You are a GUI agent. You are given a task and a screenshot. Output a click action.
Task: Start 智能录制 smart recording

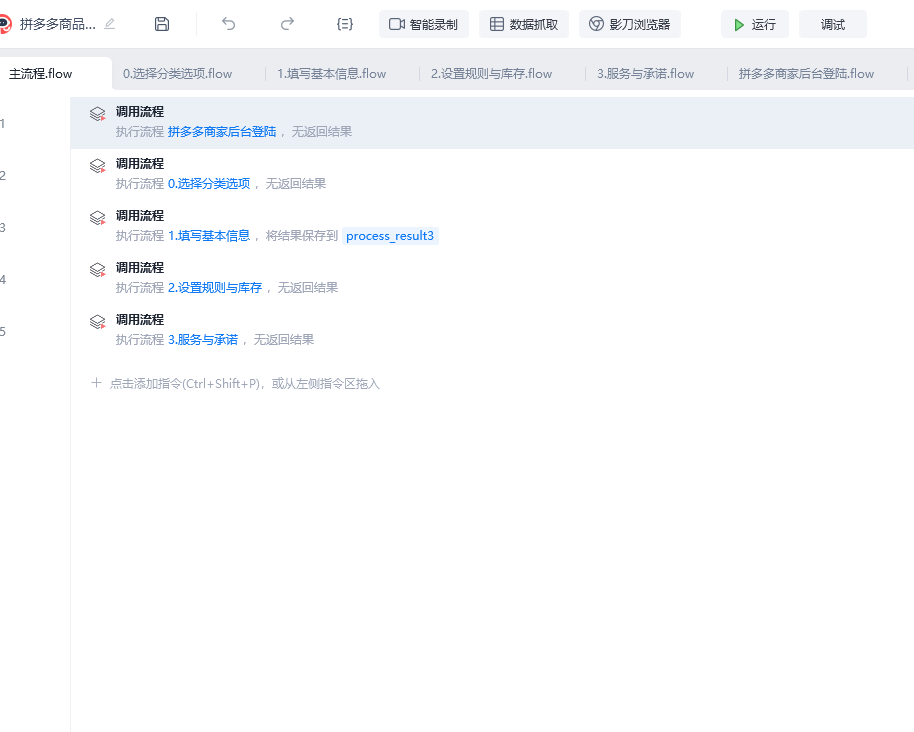click(424, 24)
